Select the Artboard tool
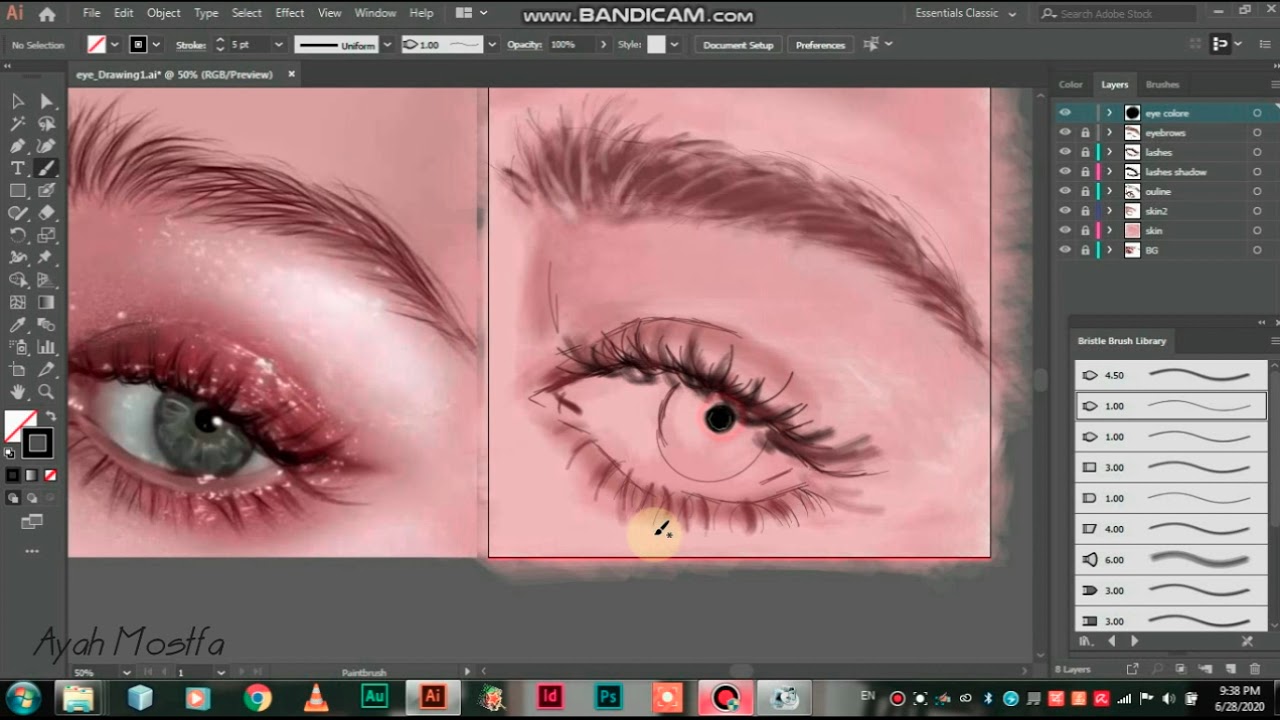The image size is (1280, 720). (18, 369)
